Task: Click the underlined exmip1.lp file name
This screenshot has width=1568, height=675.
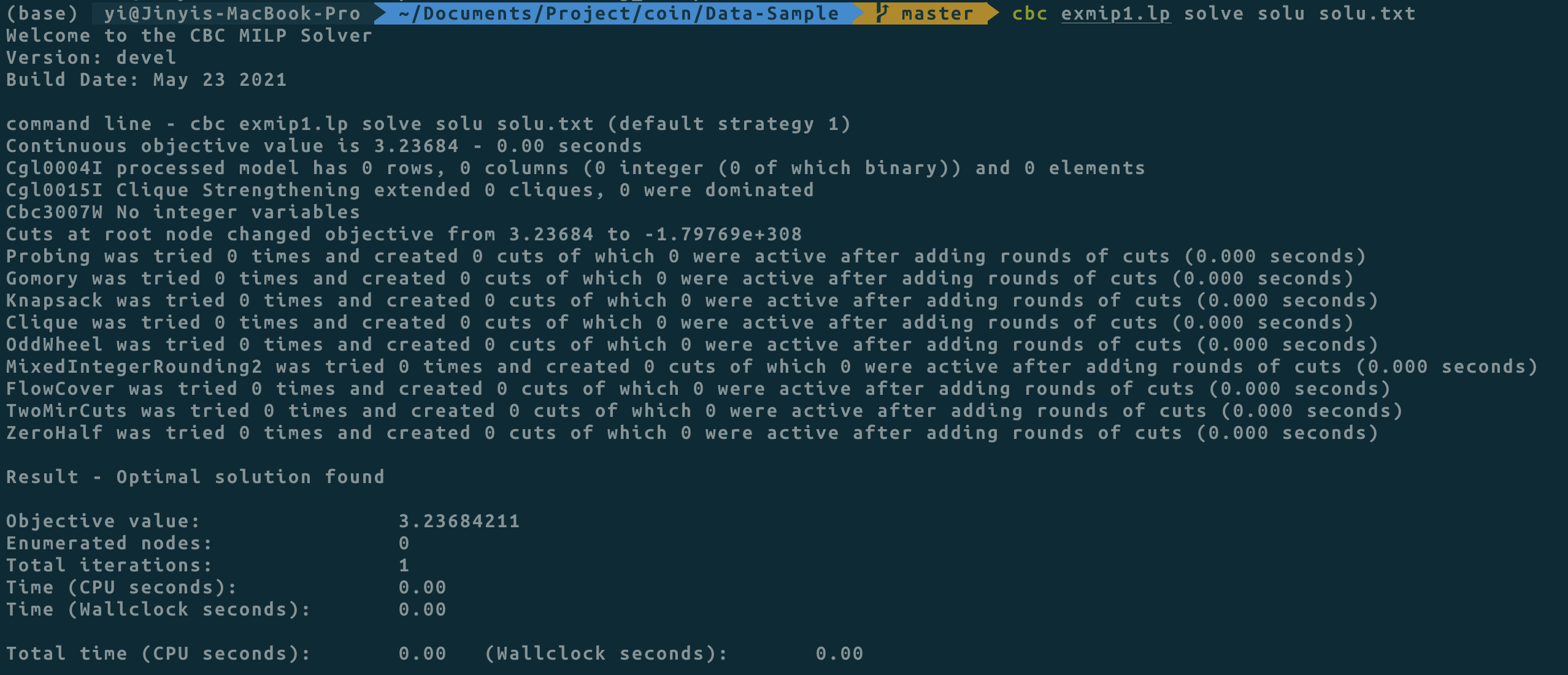Action: 1115,13
